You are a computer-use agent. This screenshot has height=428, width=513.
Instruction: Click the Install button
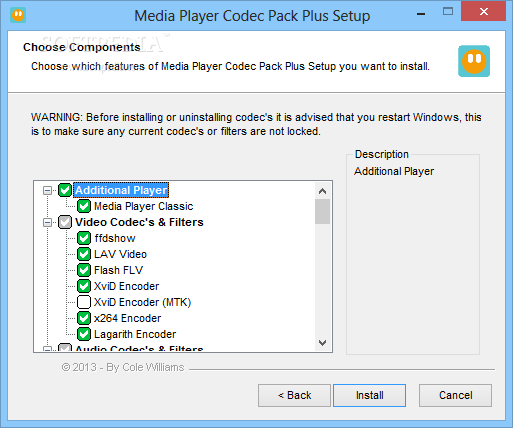pyautogui.click(x=369, y=395)
